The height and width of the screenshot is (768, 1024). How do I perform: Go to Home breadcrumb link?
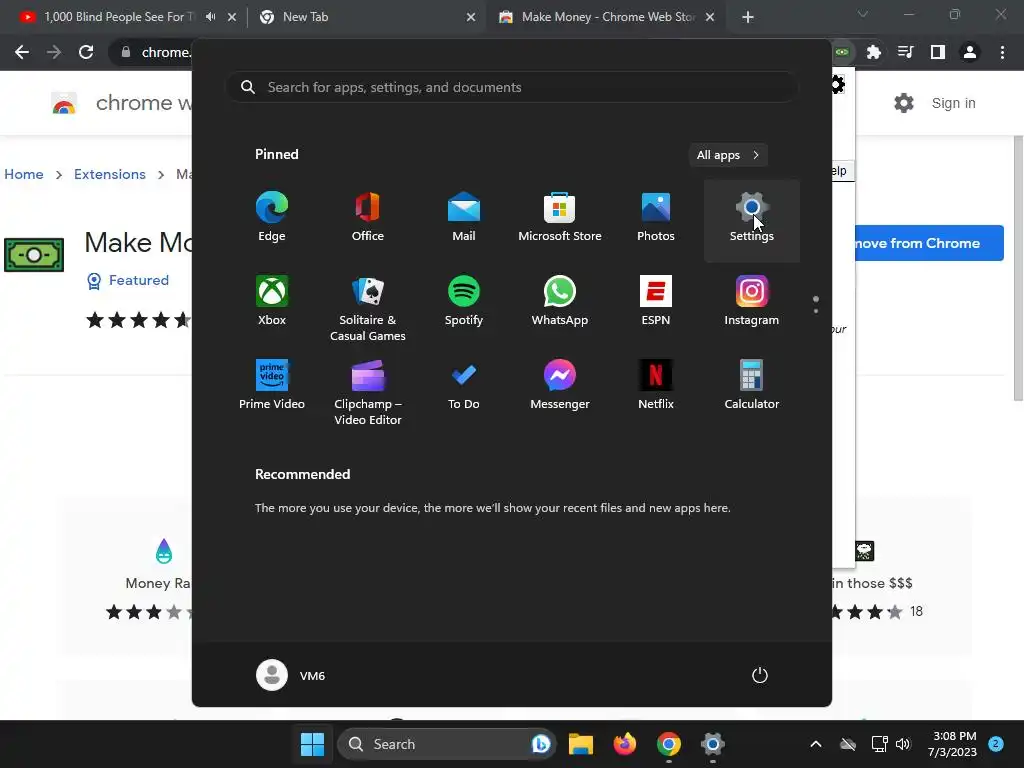(x=24, y=174)
